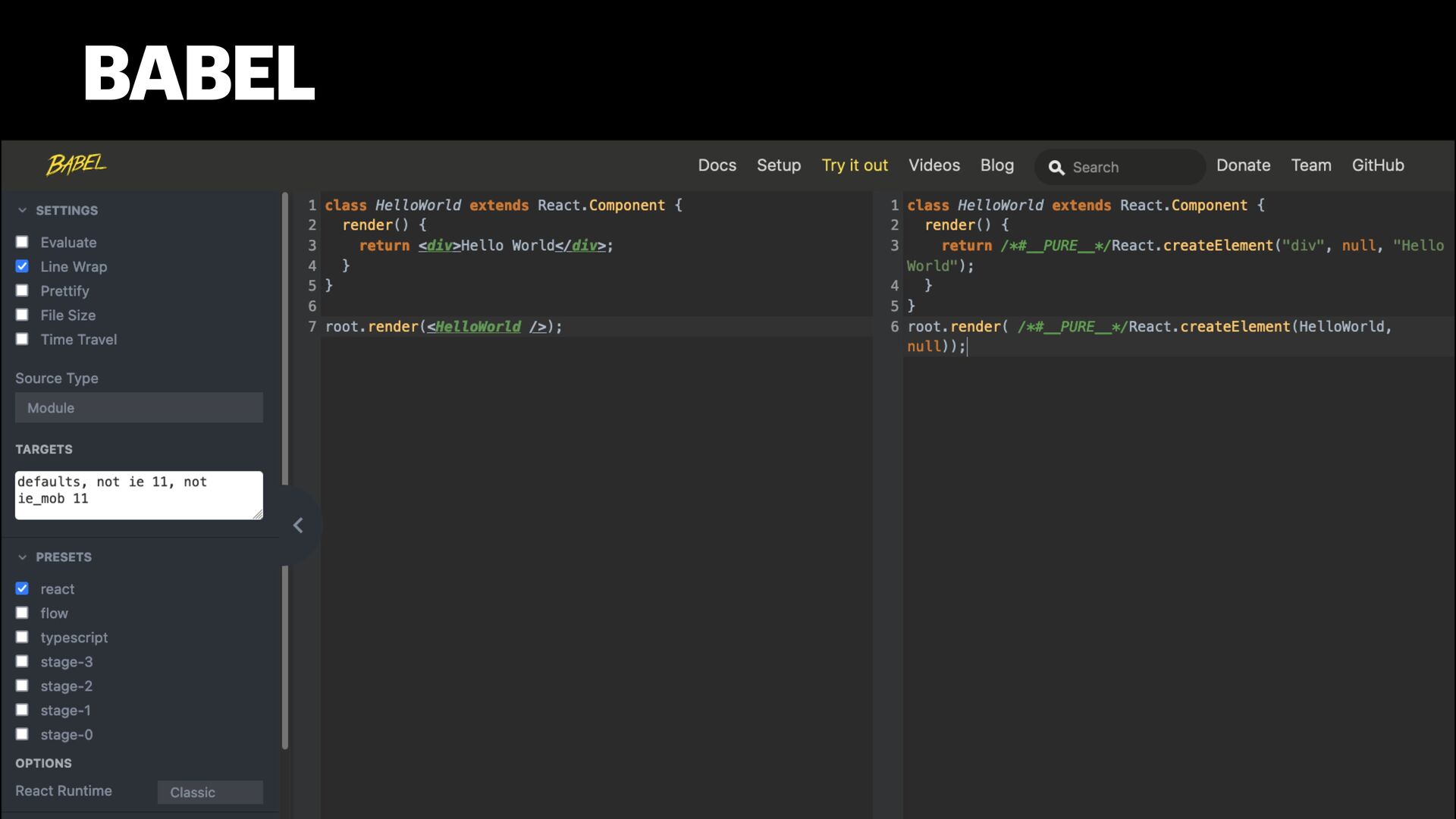The height and width of the screenshot is (819, 1456).
Task: Enable the Evaluate checkbox
Action: 22,242
